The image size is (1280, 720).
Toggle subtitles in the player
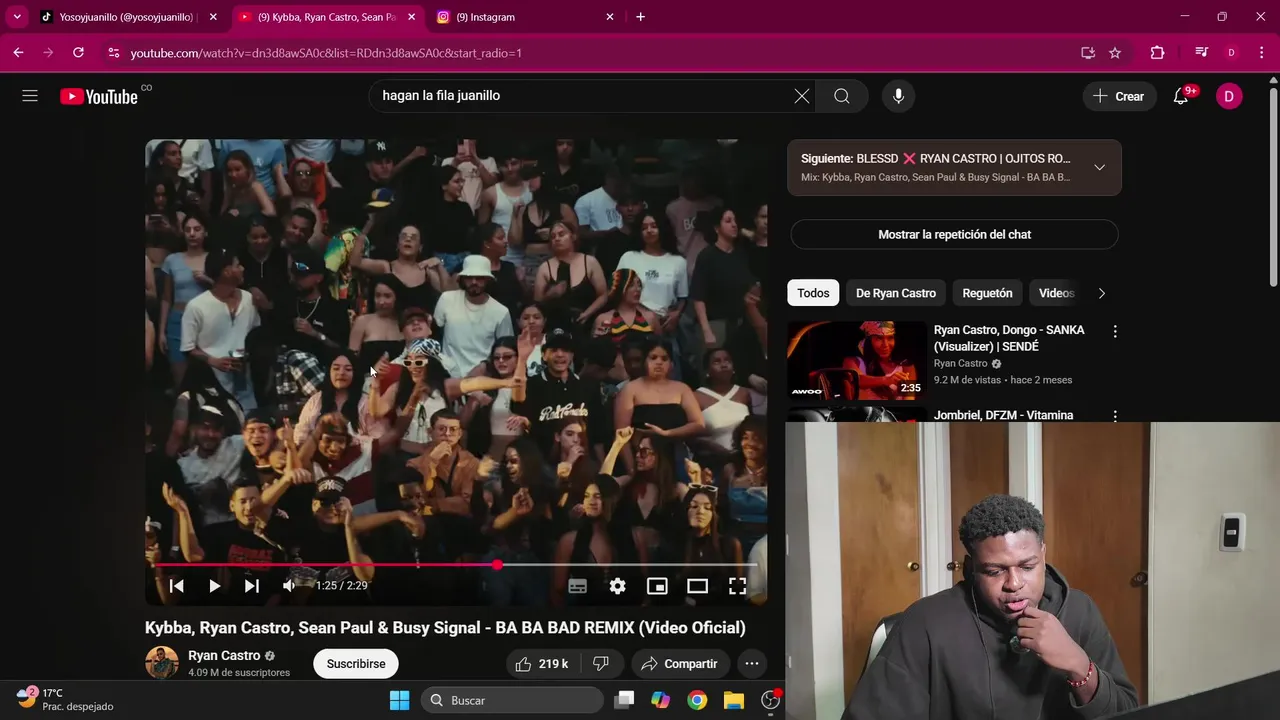577,586
